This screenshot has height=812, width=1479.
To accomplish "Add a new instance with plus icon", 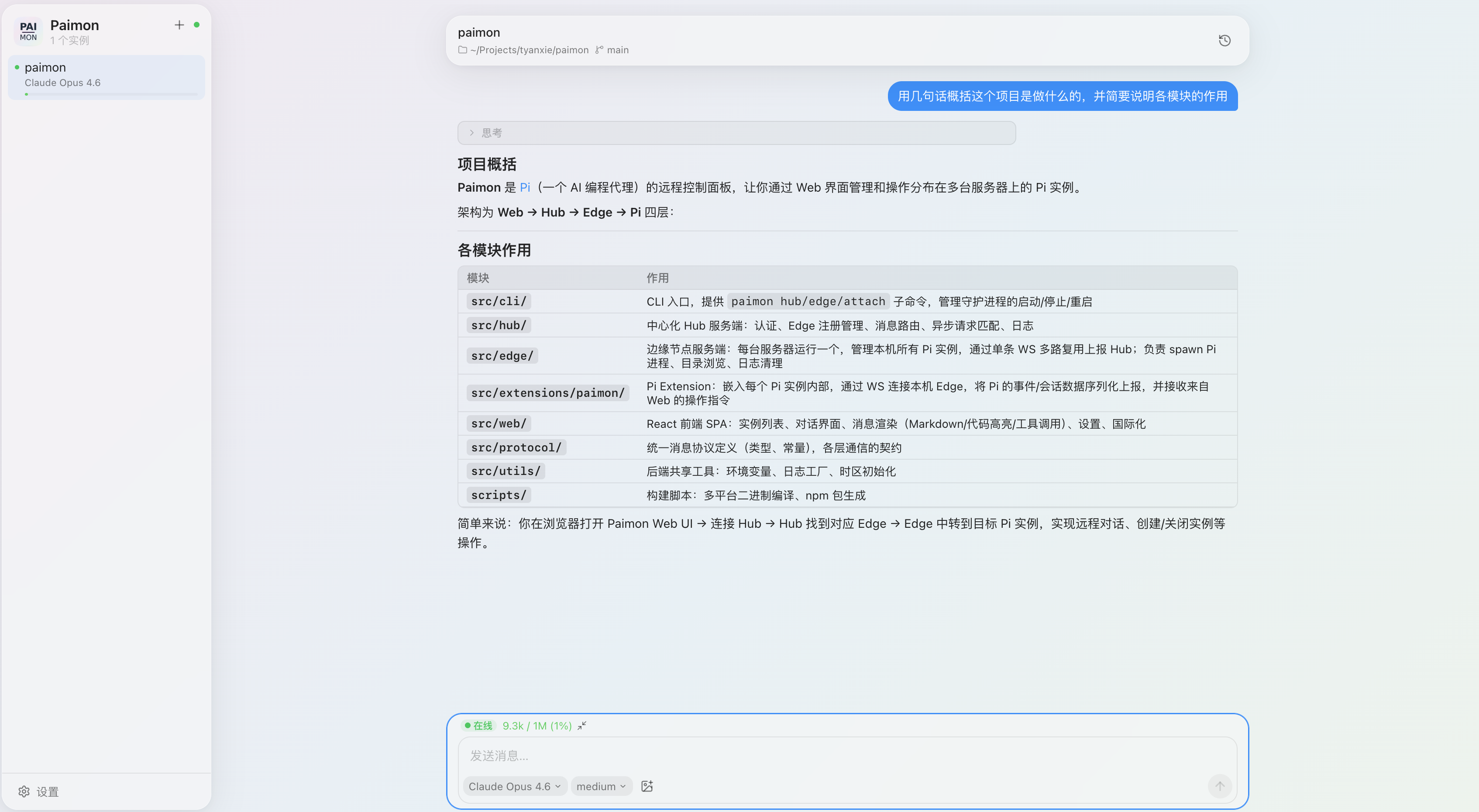I will coord(179,25).
